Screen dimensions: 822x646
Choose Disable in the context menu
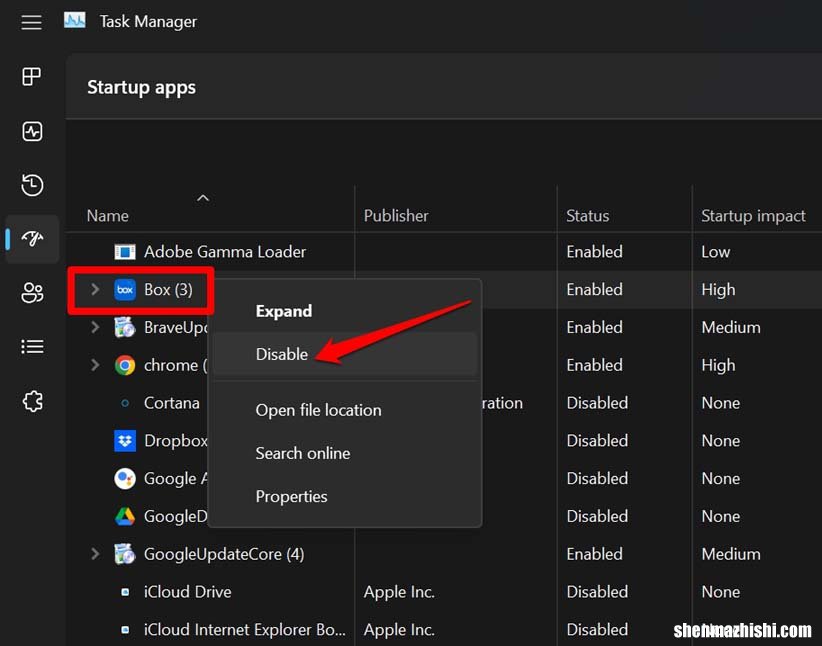pyautogui.click(x=282, y=354)
